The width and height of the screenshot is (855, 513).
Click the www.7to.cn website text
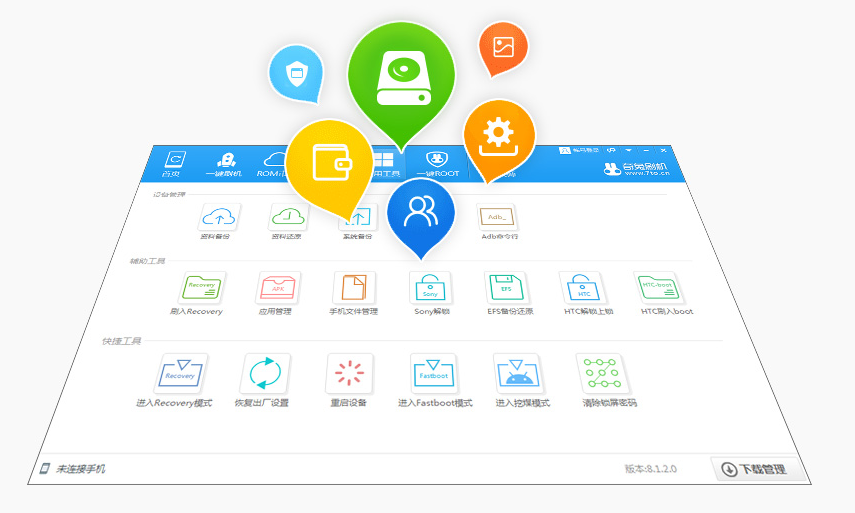coord(647,173)
